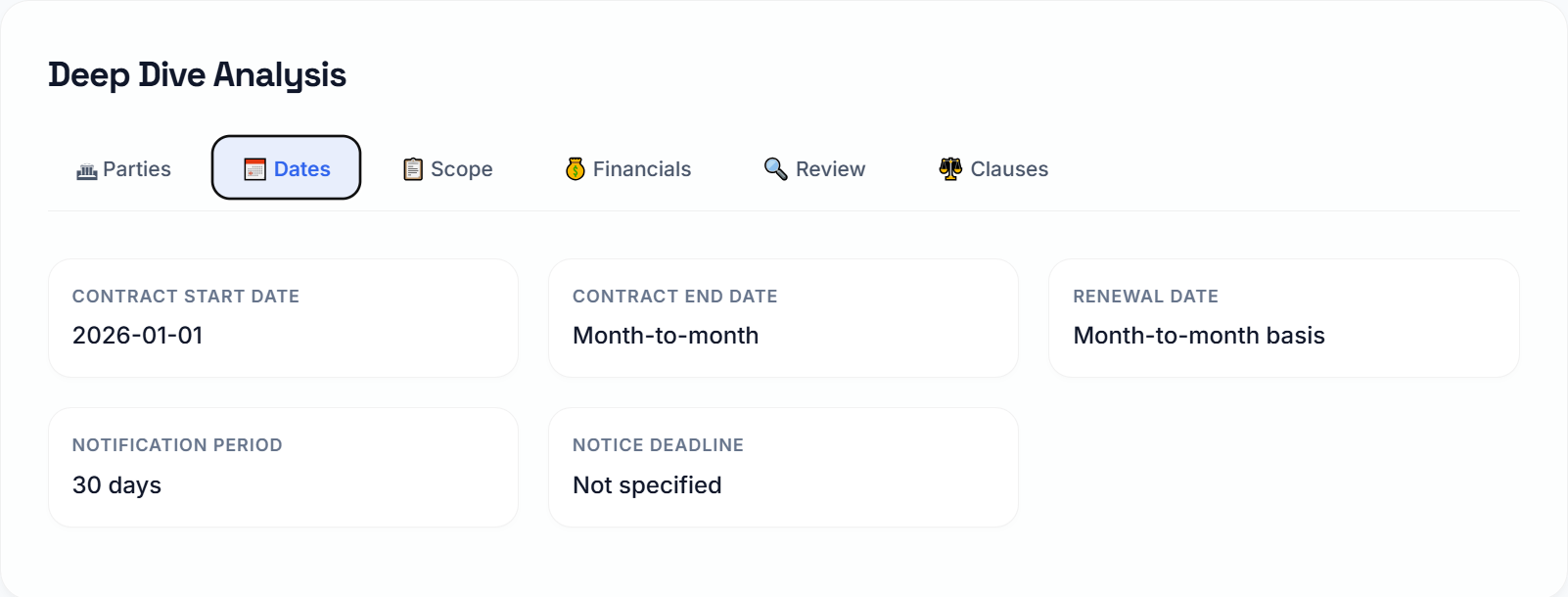Switch to the Parties tab
The height and width of the screenshot is (597, 1568).
click(123, 168)
